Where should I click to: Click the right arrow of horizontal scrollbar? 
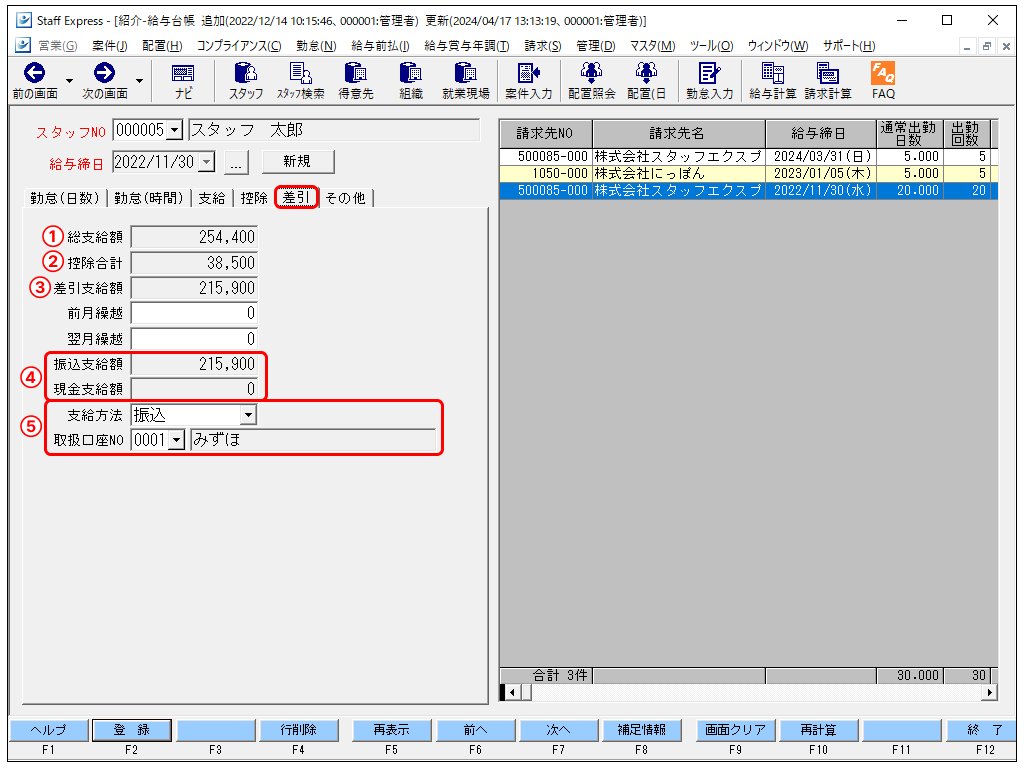coord(990,692)
